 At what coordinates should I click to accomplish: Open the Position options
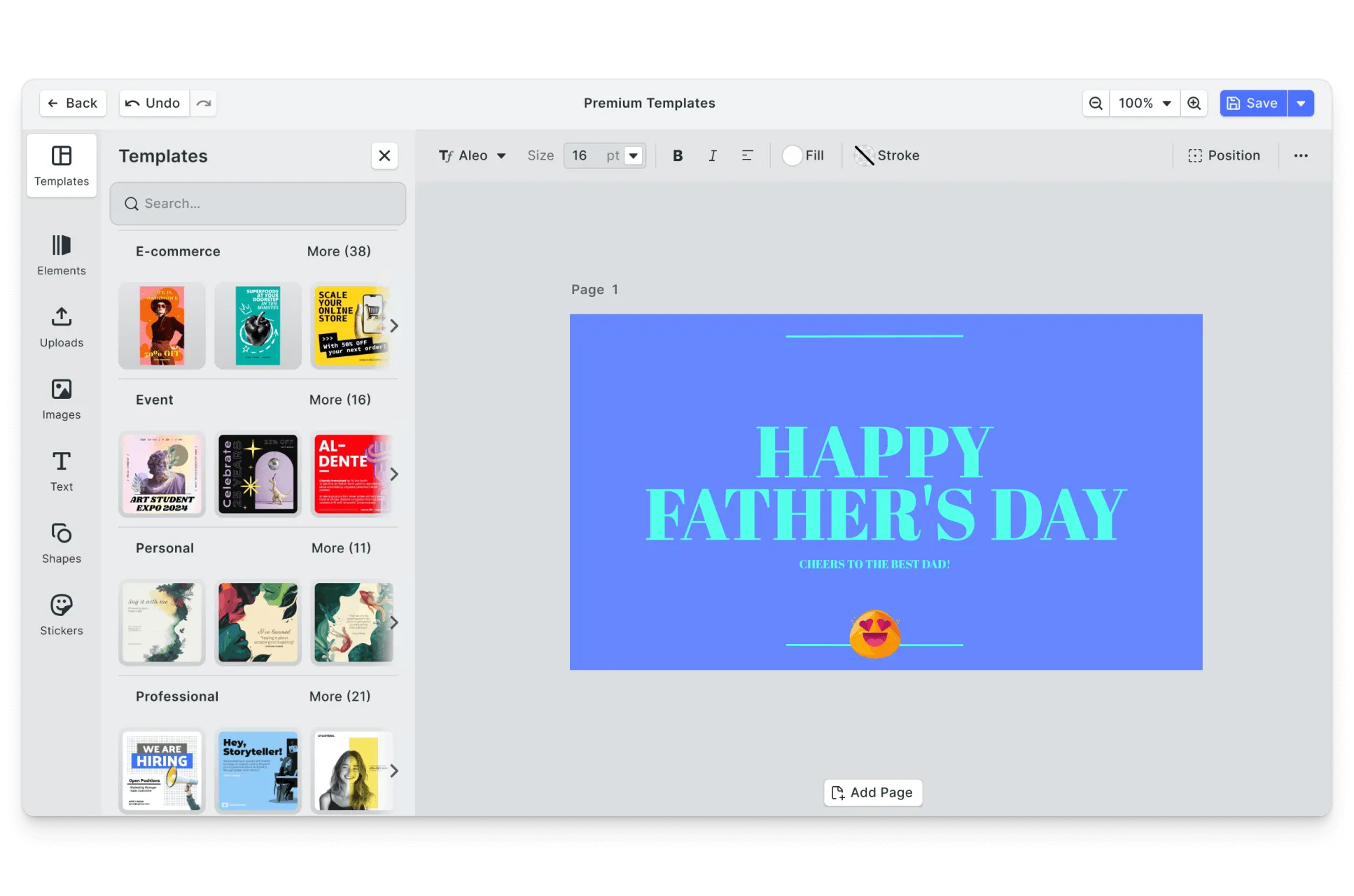1224,155
